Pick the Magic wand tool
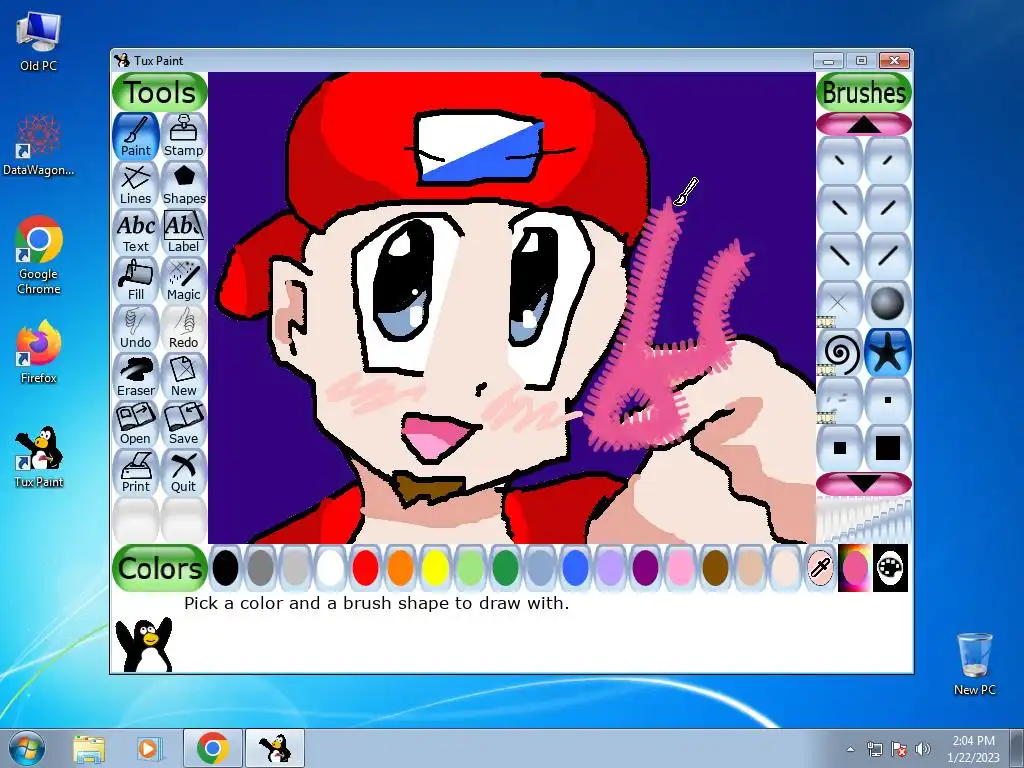 tap(184, 280)
